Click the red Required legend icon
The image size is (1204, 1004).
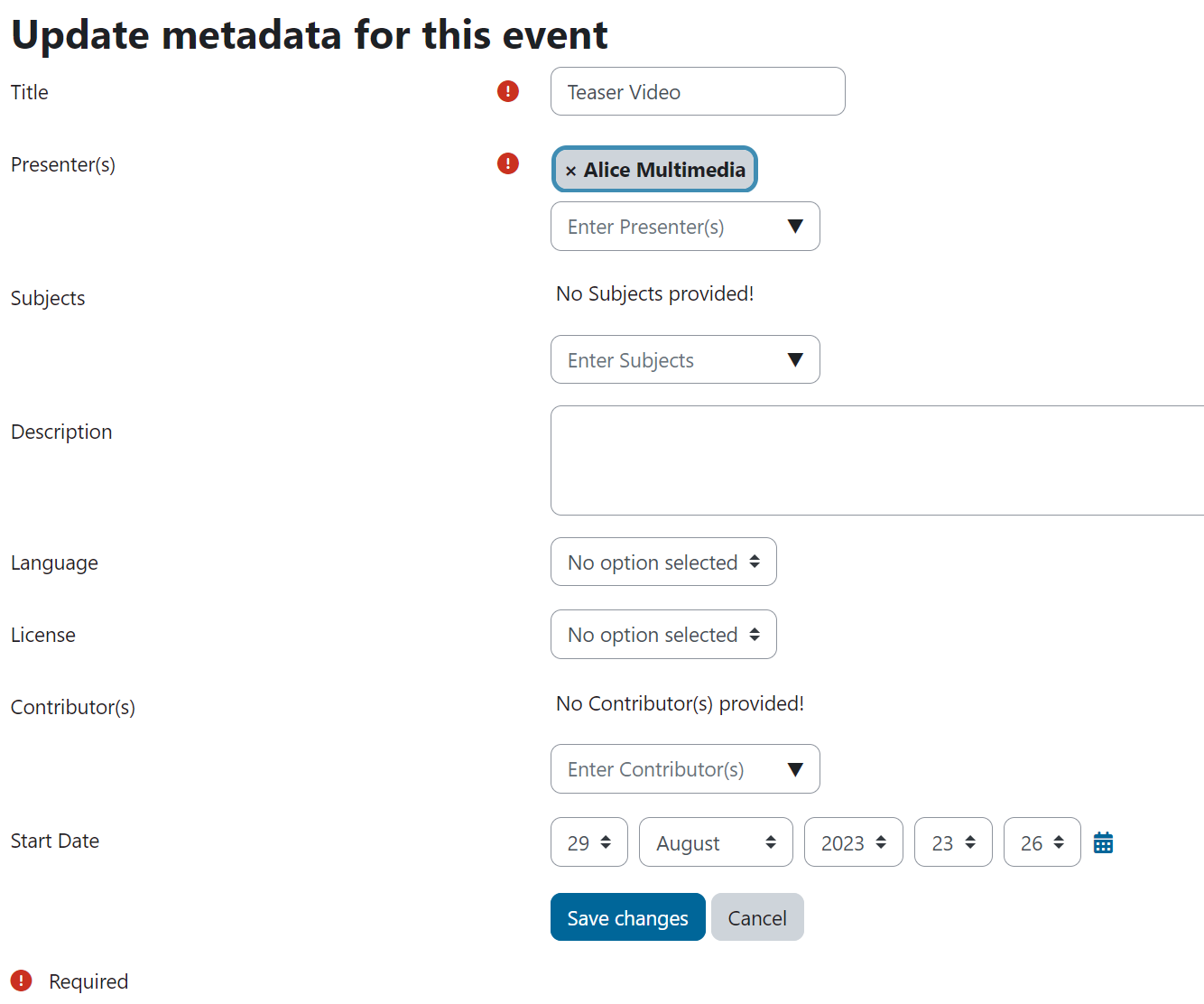[21, 981]
